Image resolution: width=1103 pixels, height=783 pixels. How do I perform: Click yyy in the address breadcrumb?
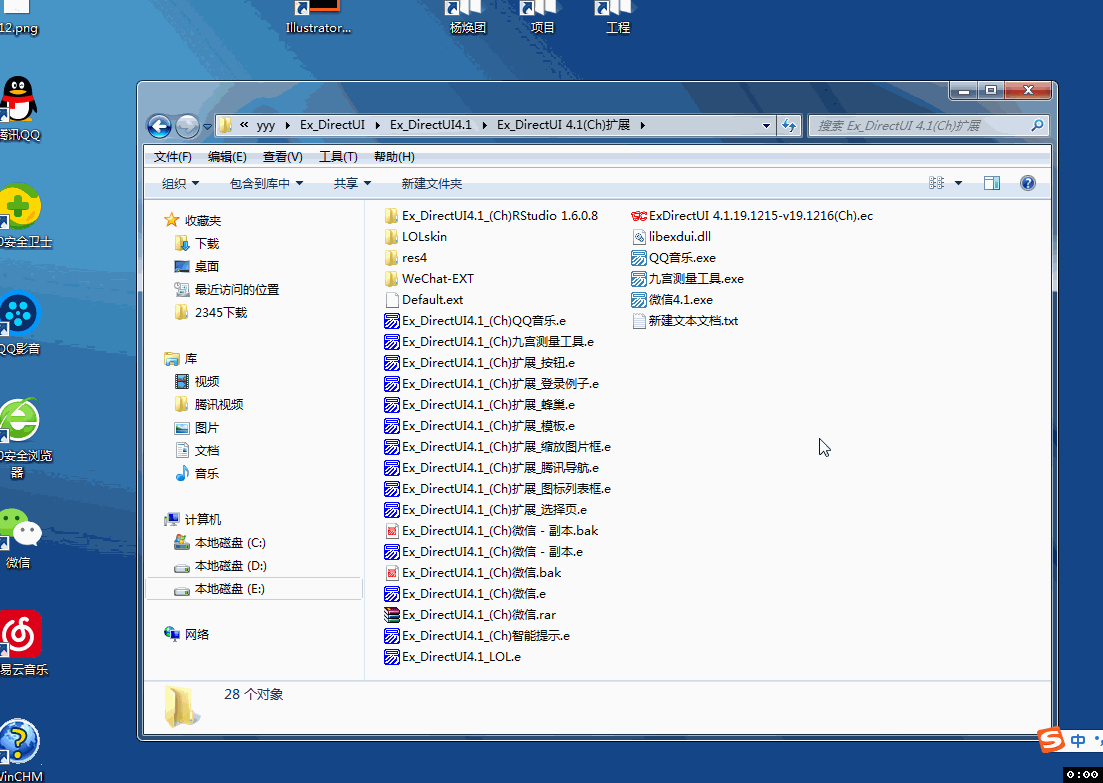coord(266,125)
